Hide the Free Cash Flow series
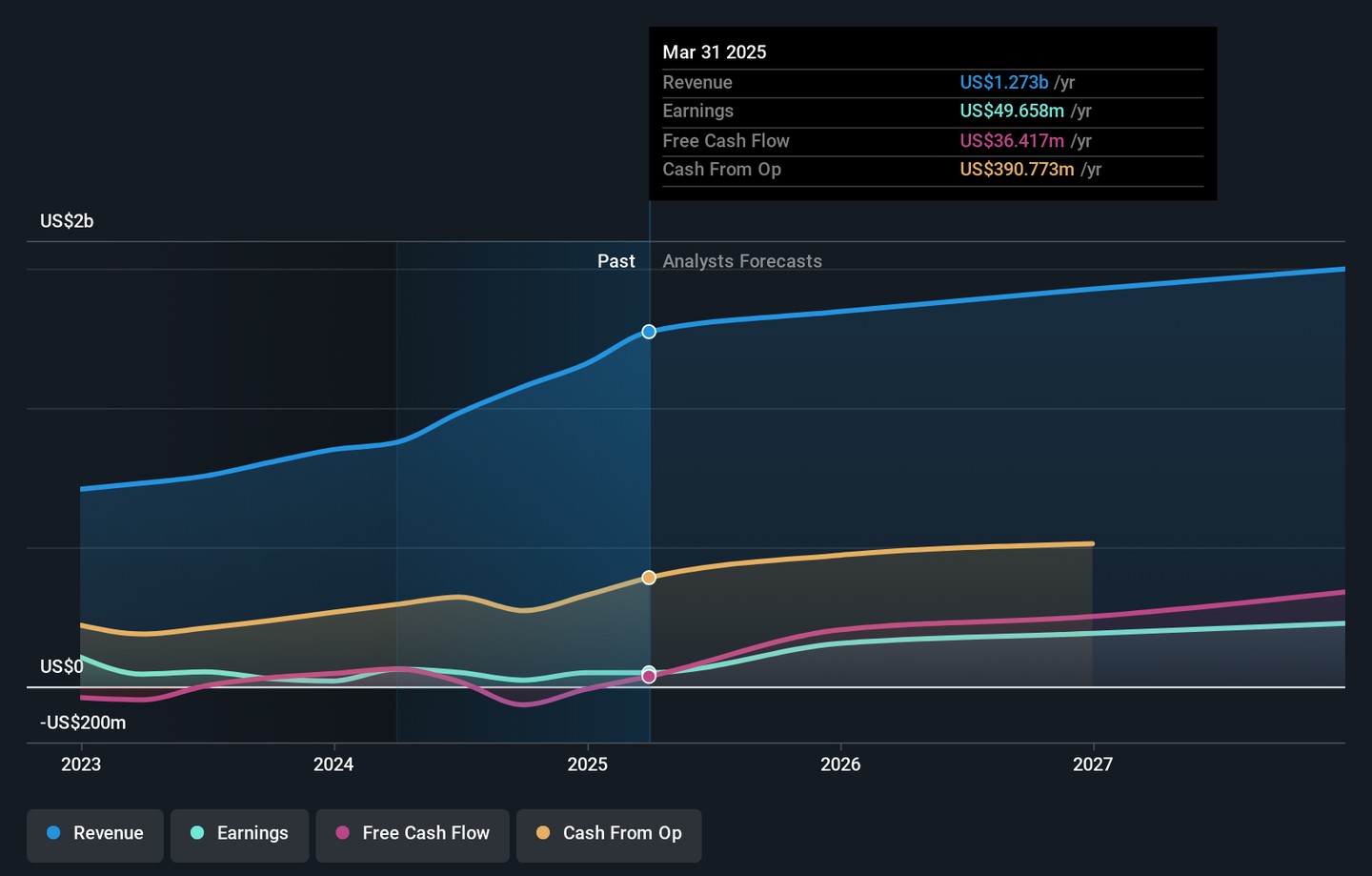 [413, 834]
